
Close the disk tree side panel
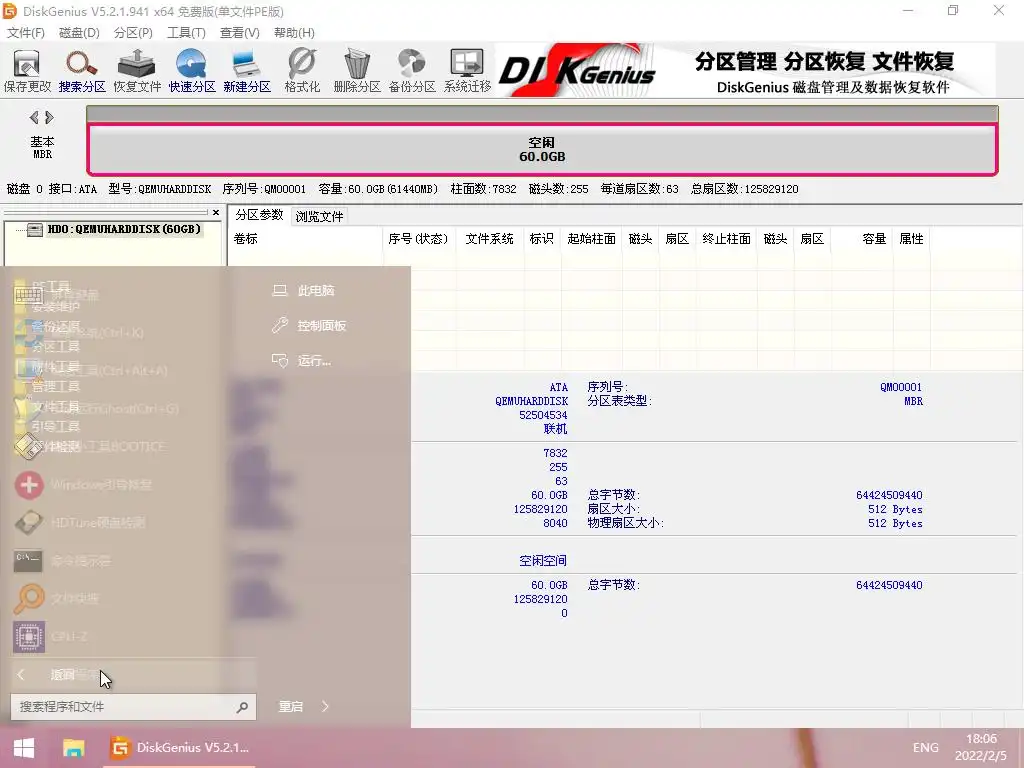(x=216, y=212)
